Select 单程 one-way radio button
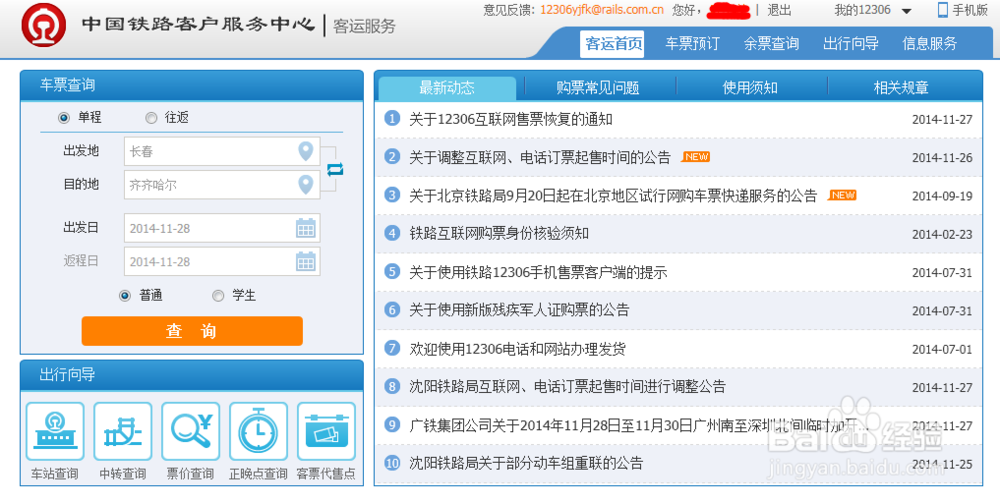Image resolution: width=1000 pixels, height=503 pixels. coord(64,118)
